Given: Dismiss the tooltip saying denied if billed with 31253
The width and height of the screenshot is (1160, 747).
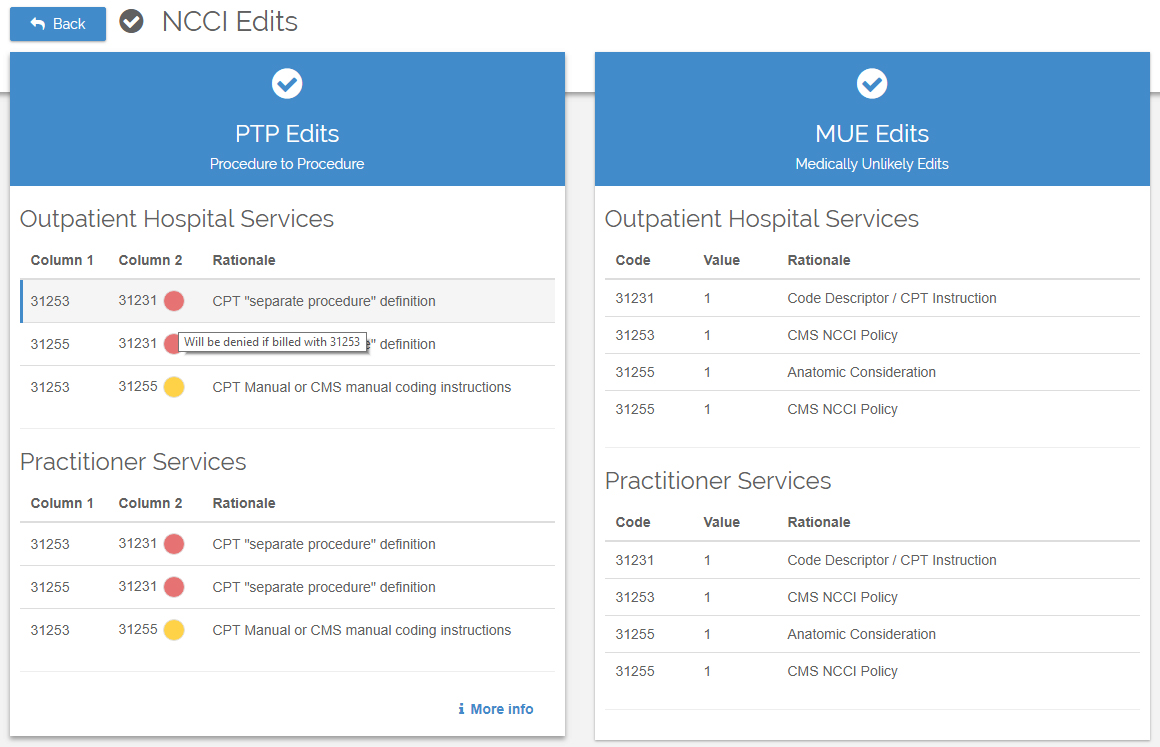Looking at the screenshot, I should (275, 341).
